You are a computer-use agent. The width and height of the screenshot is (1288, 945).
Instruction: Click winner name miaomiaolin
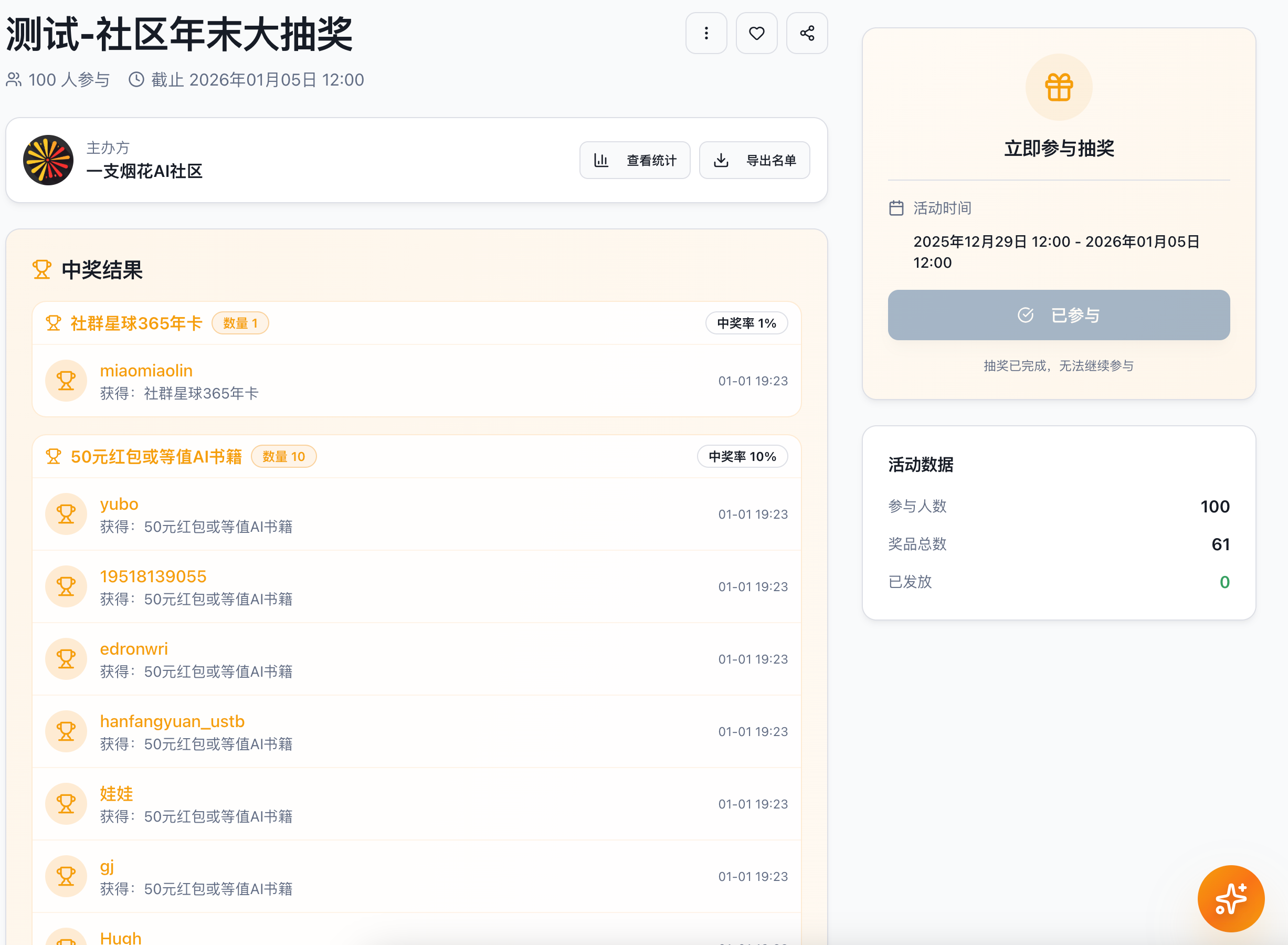146,371
